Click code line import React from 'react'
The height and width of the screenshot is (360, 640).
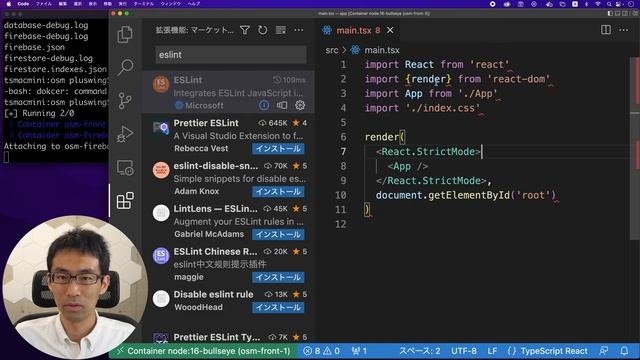pyautogui.click(x=437, y=64)
